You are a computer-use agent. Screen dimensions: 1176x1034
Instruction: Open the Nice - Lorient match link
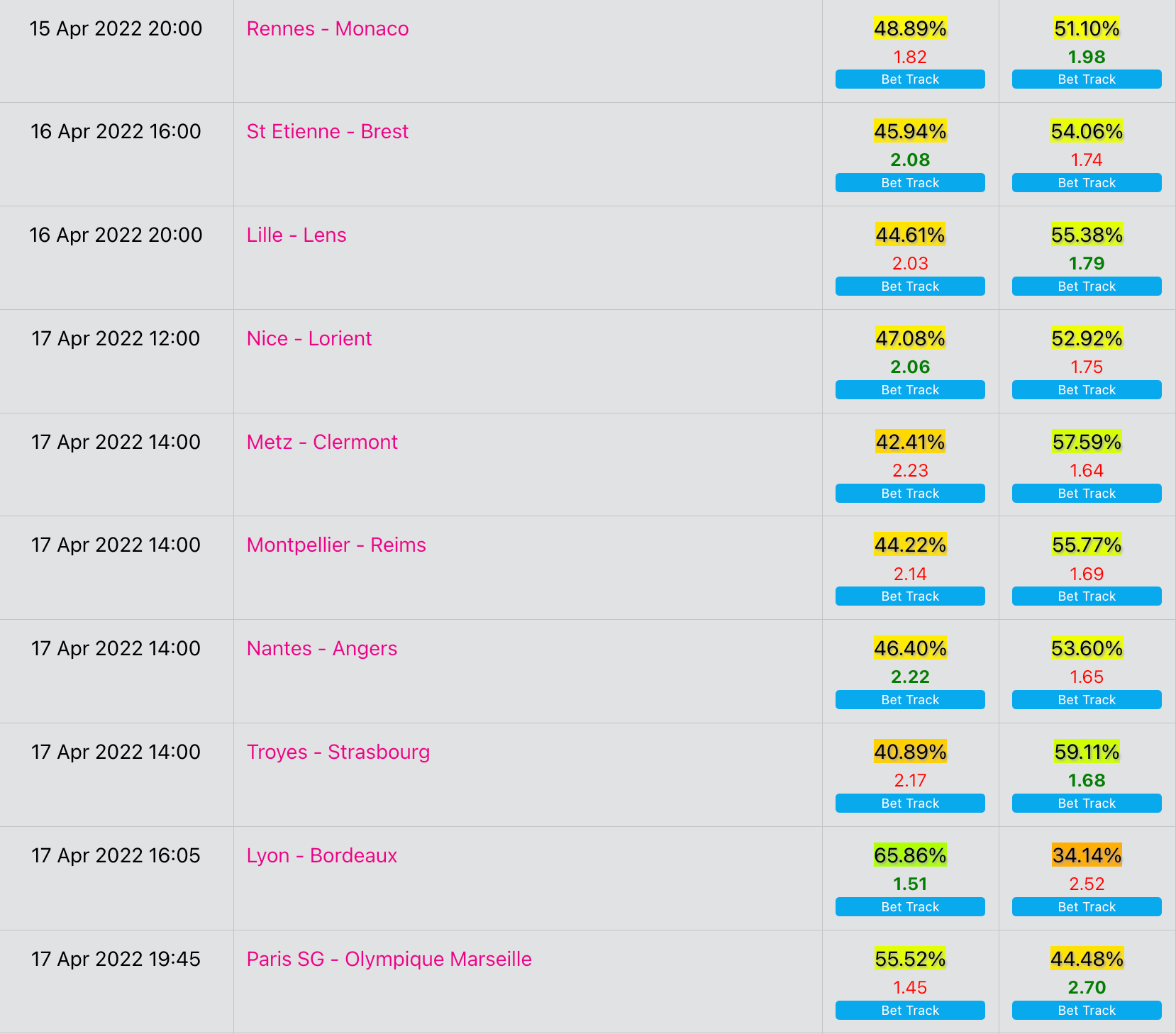[x=309, y=339]
